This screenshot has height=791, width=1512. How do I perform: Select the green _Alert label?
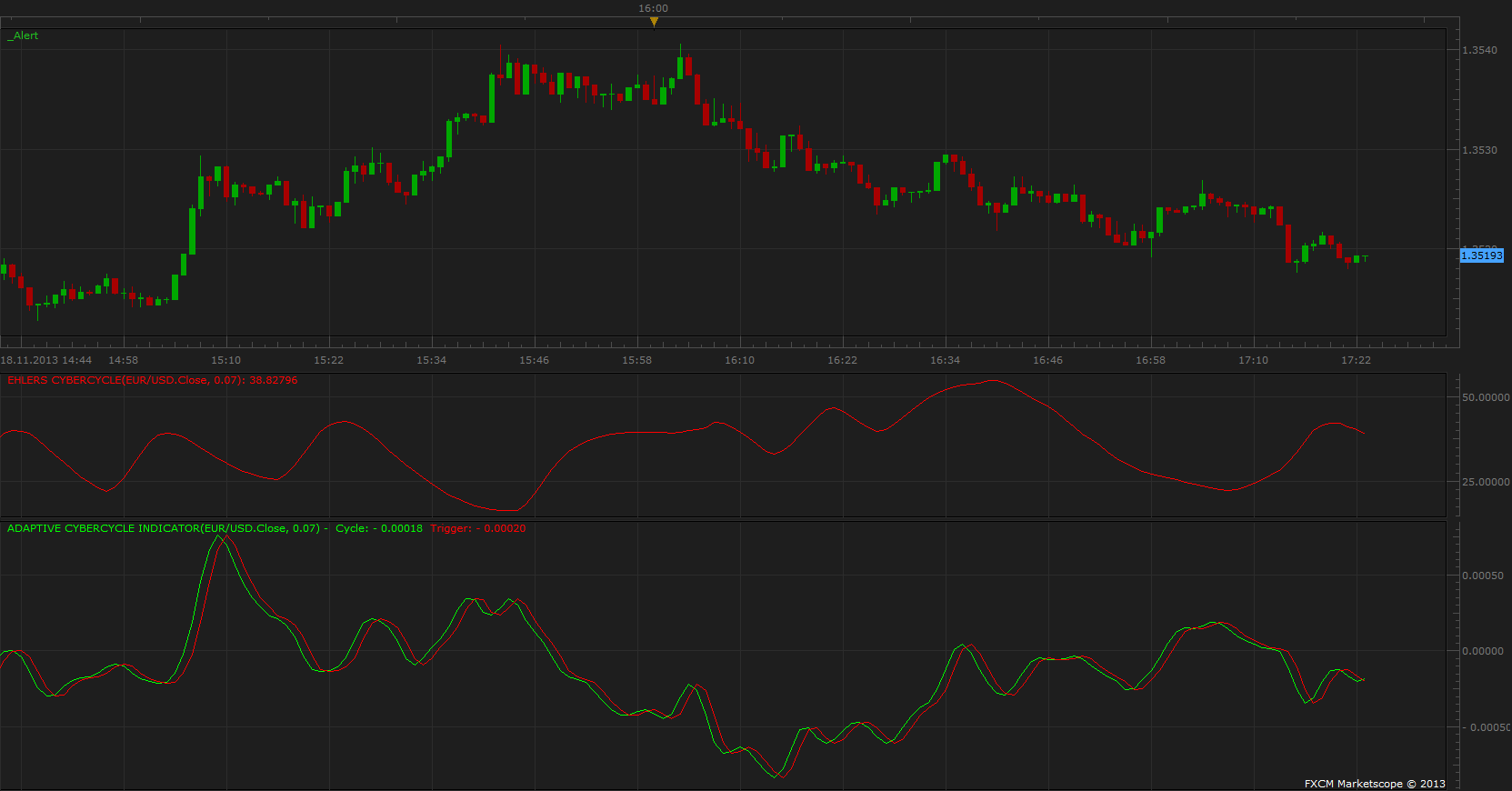pos(23,35)
